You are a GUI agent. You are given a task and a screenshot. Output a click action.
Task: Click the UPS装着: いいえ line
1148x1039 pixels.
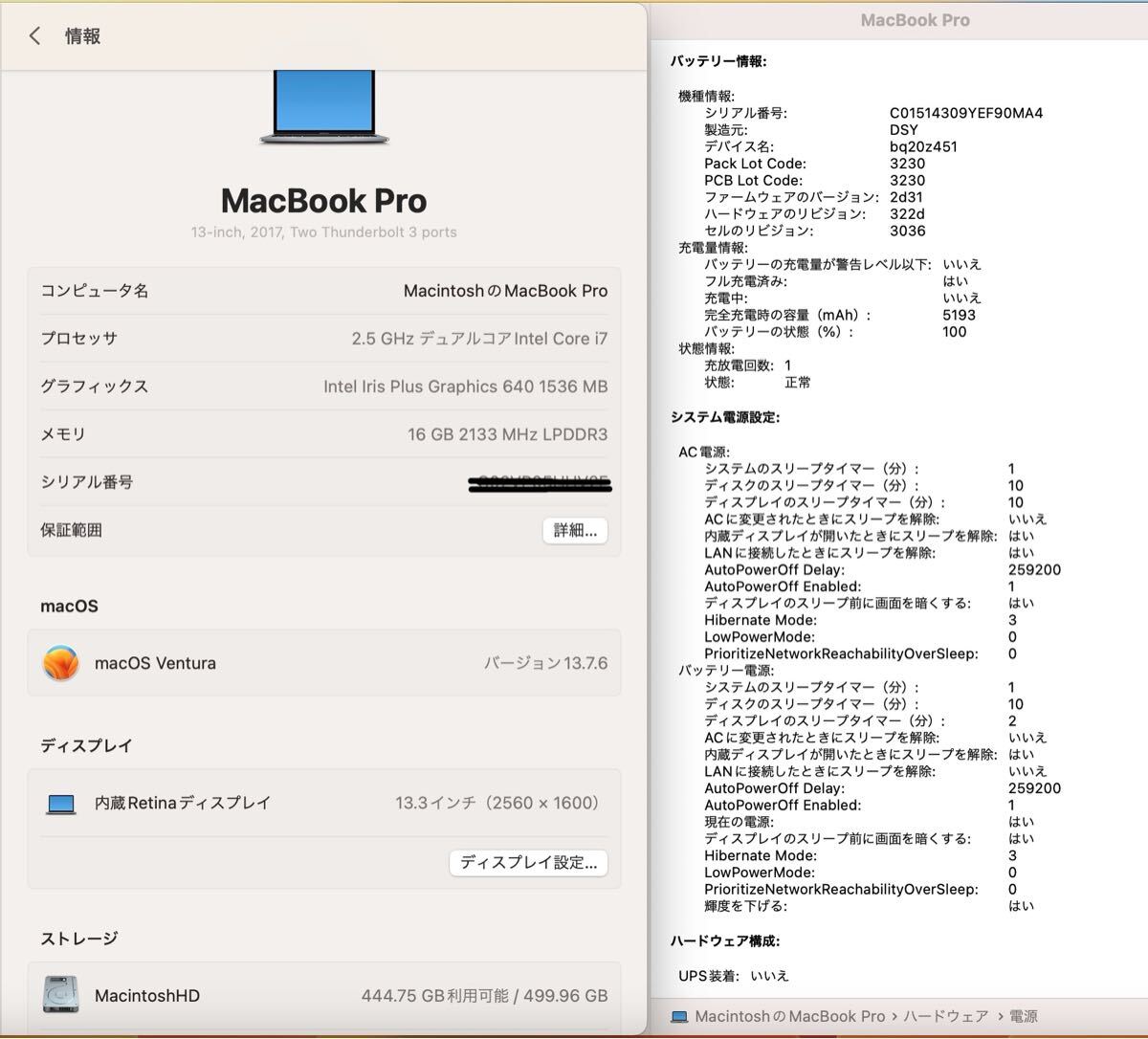click(734, 976)
